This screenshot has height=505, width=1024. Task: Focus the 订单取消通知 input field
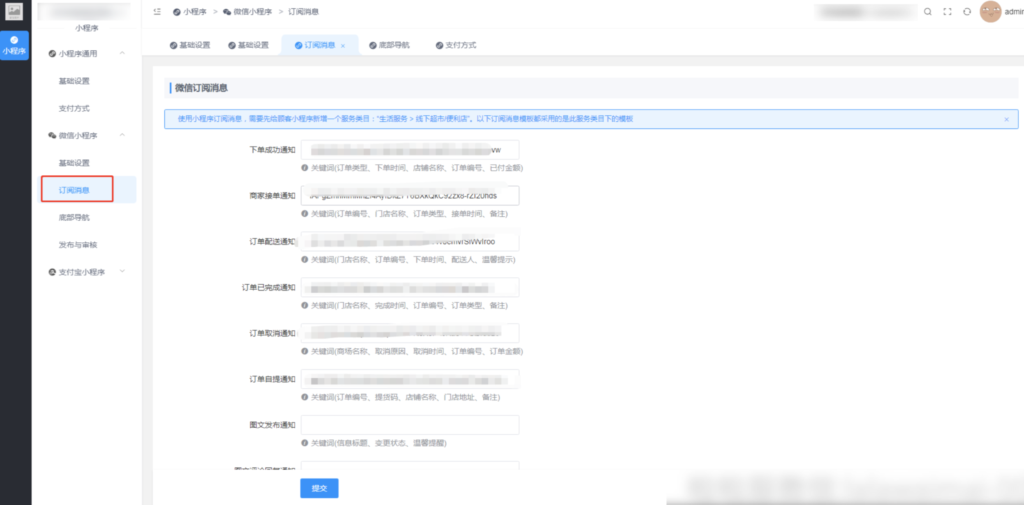coord(410,333)
